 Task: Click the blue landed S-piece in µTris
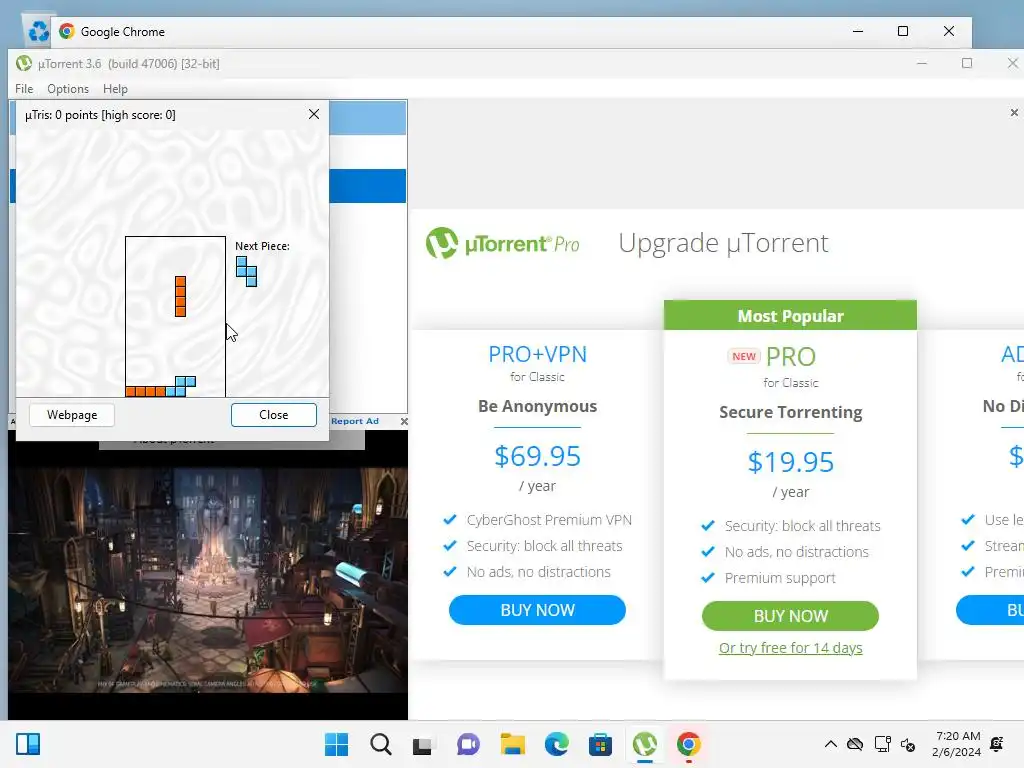[x=181, y=387]
